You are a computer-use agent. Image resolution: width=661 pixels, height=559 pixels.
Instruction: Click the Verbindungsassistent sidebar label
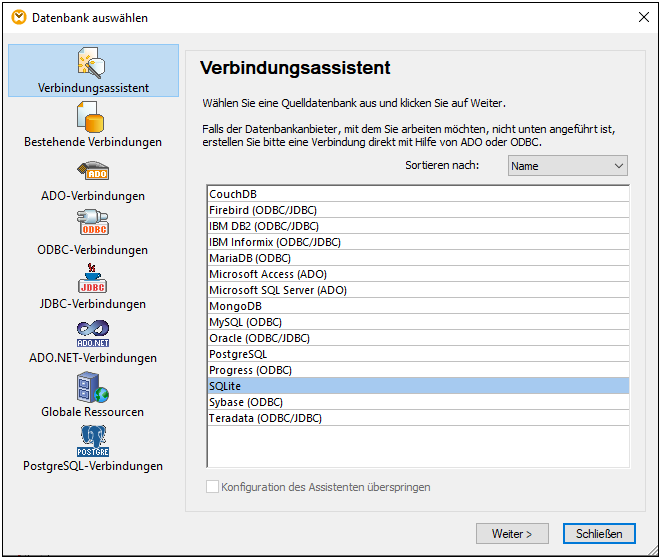93,88
